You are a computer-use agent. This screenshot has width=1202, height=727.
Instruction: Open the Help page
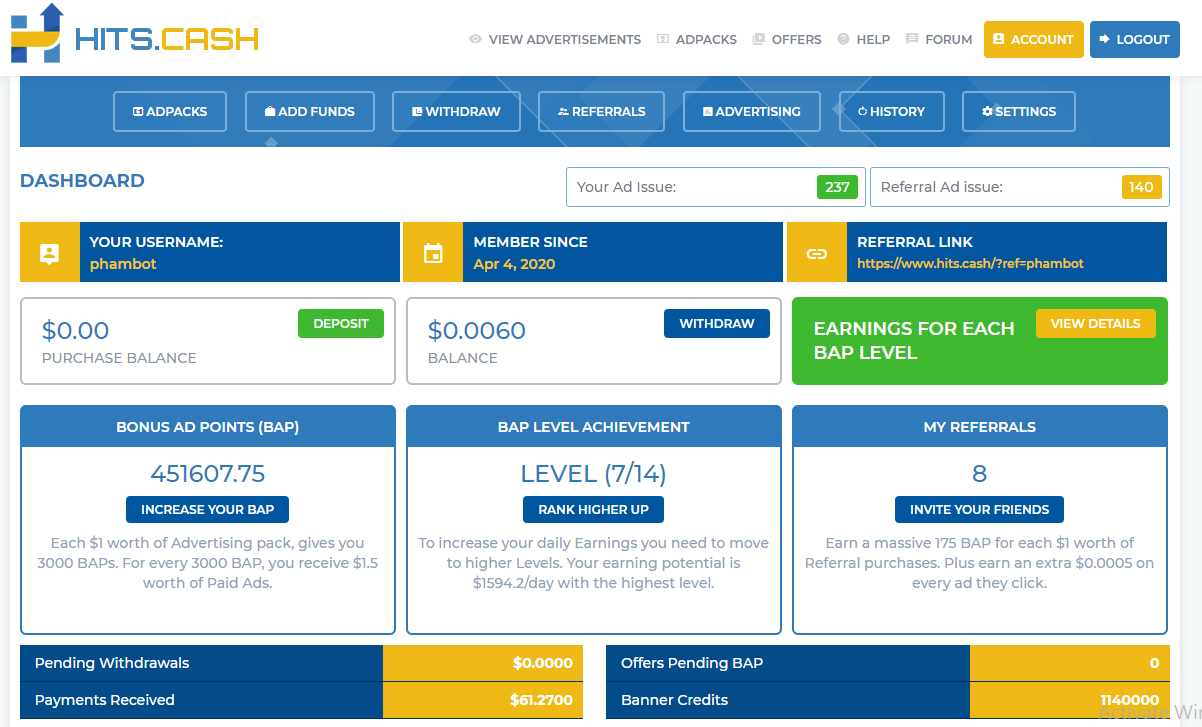873,40
